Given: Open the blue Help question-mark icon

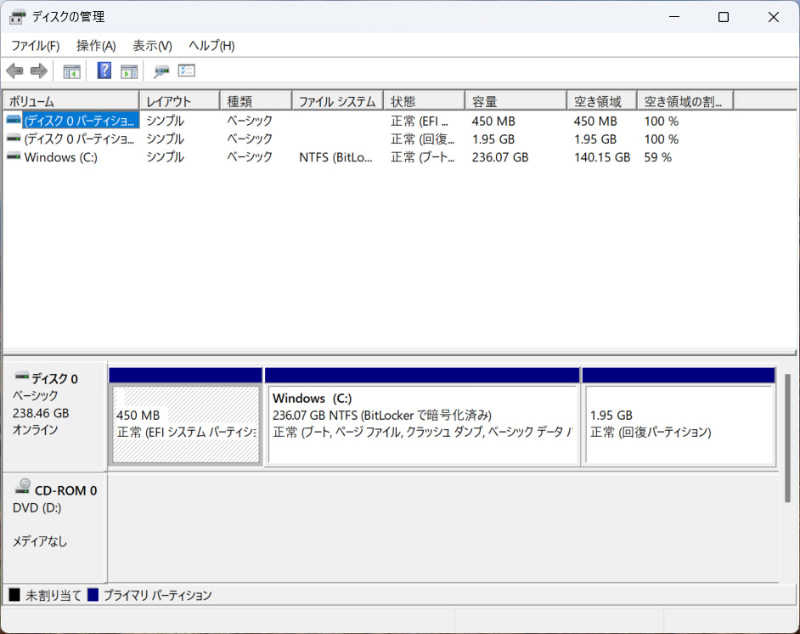Looking at the screenshot, I should coord(104,70).
